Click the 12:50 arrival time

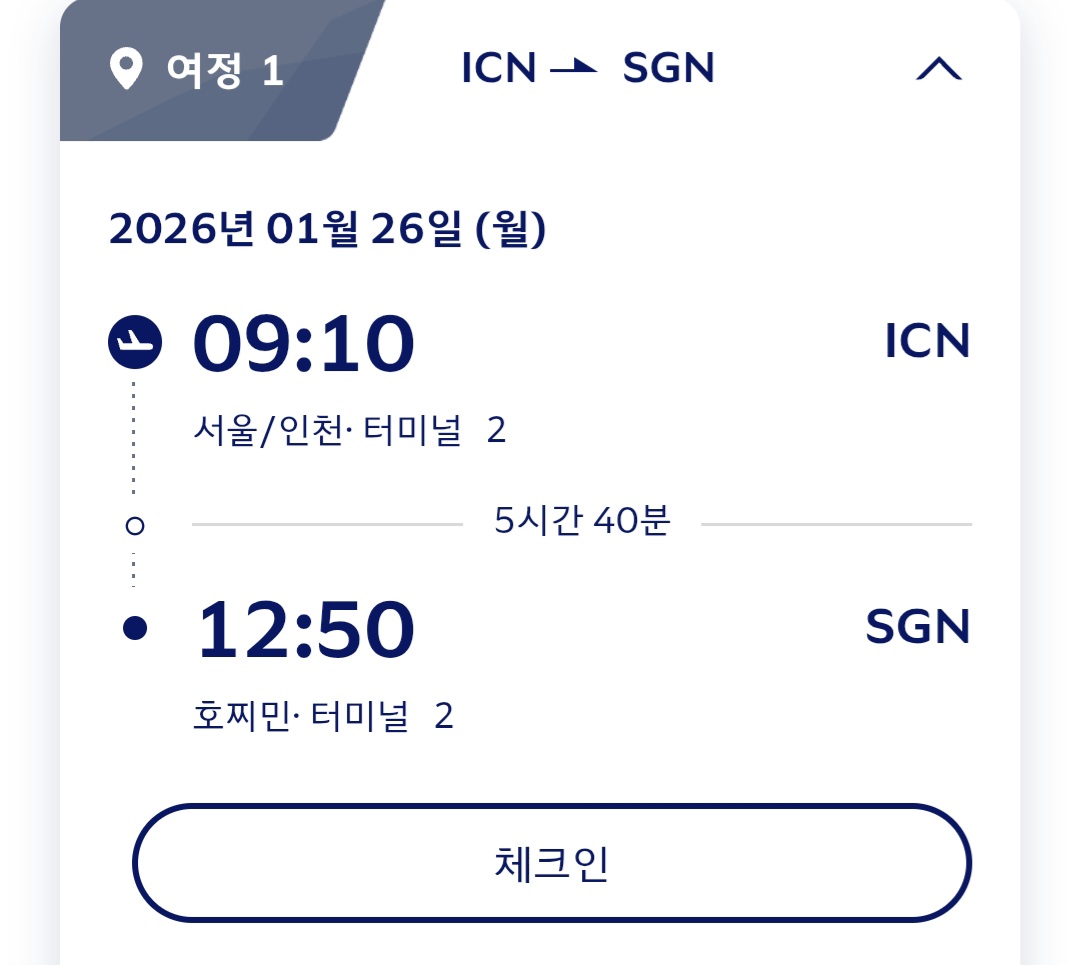click(305, 629)
